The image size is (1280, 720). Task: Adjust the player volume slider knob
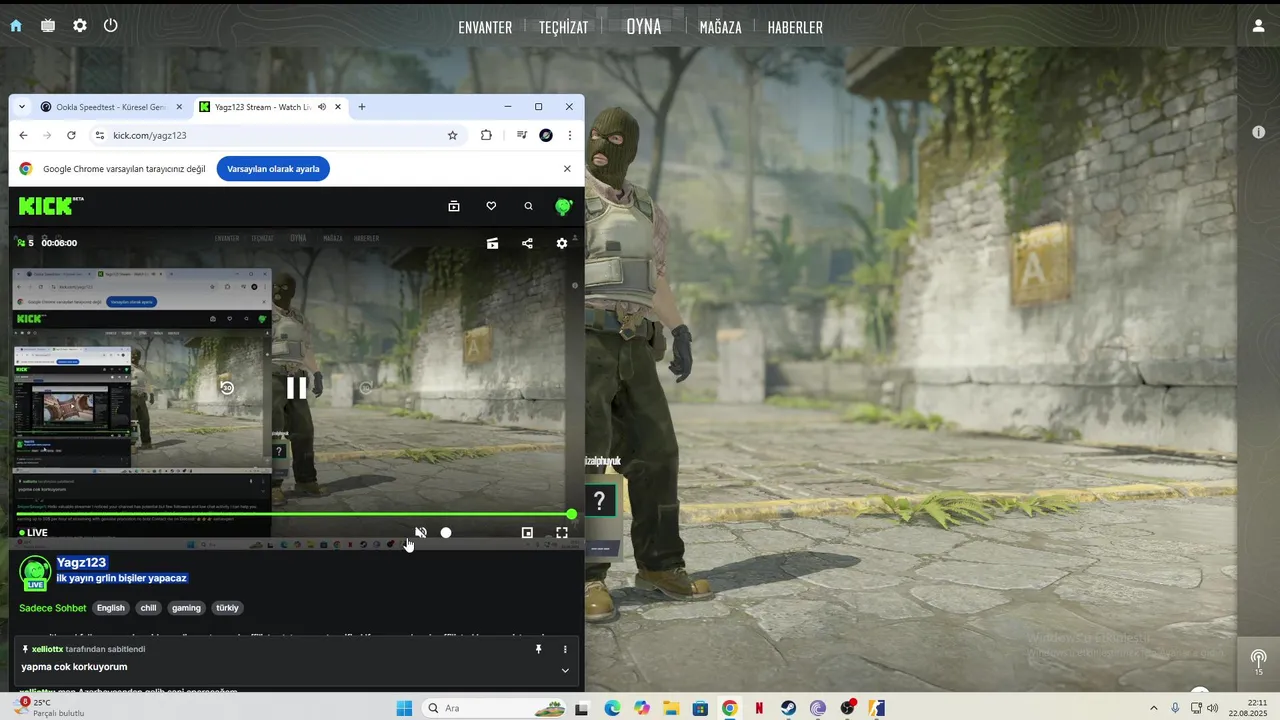446,533
